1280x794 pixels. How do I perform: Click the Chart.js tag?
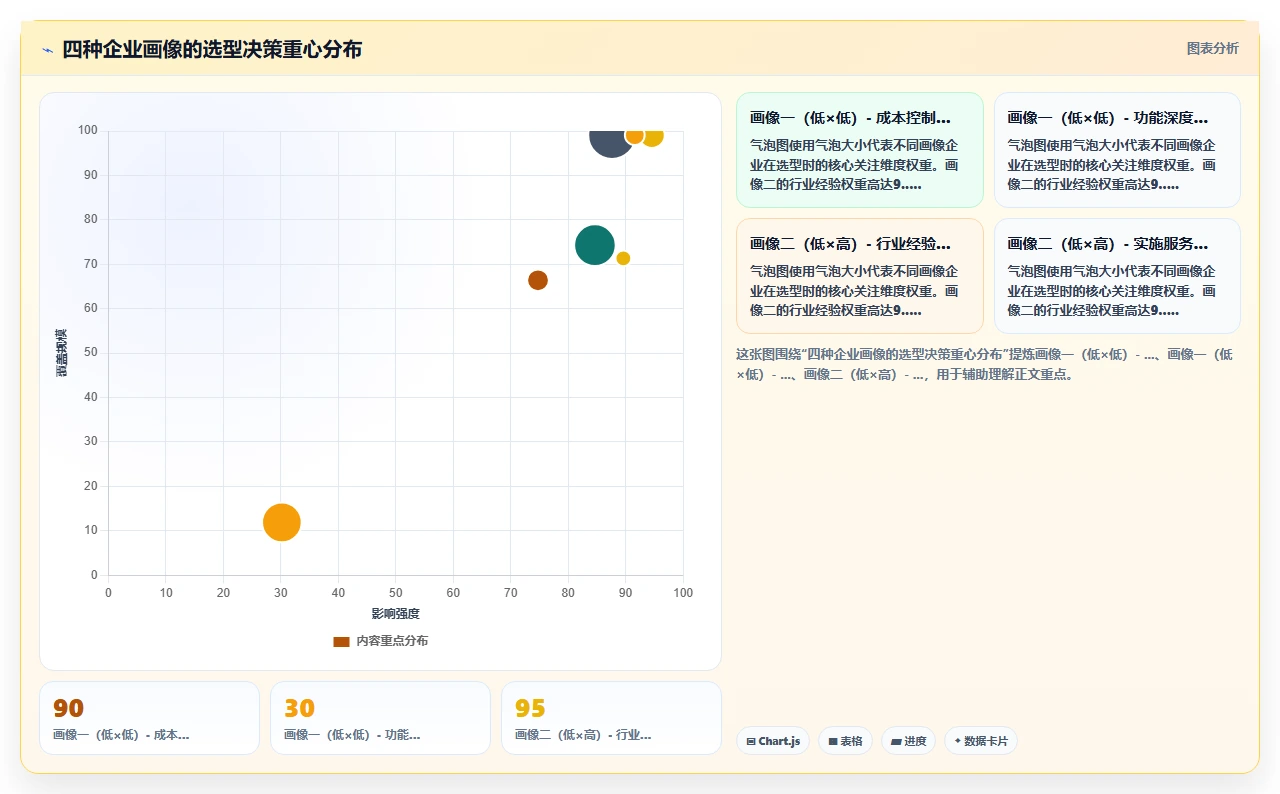(x=773, y=741)
